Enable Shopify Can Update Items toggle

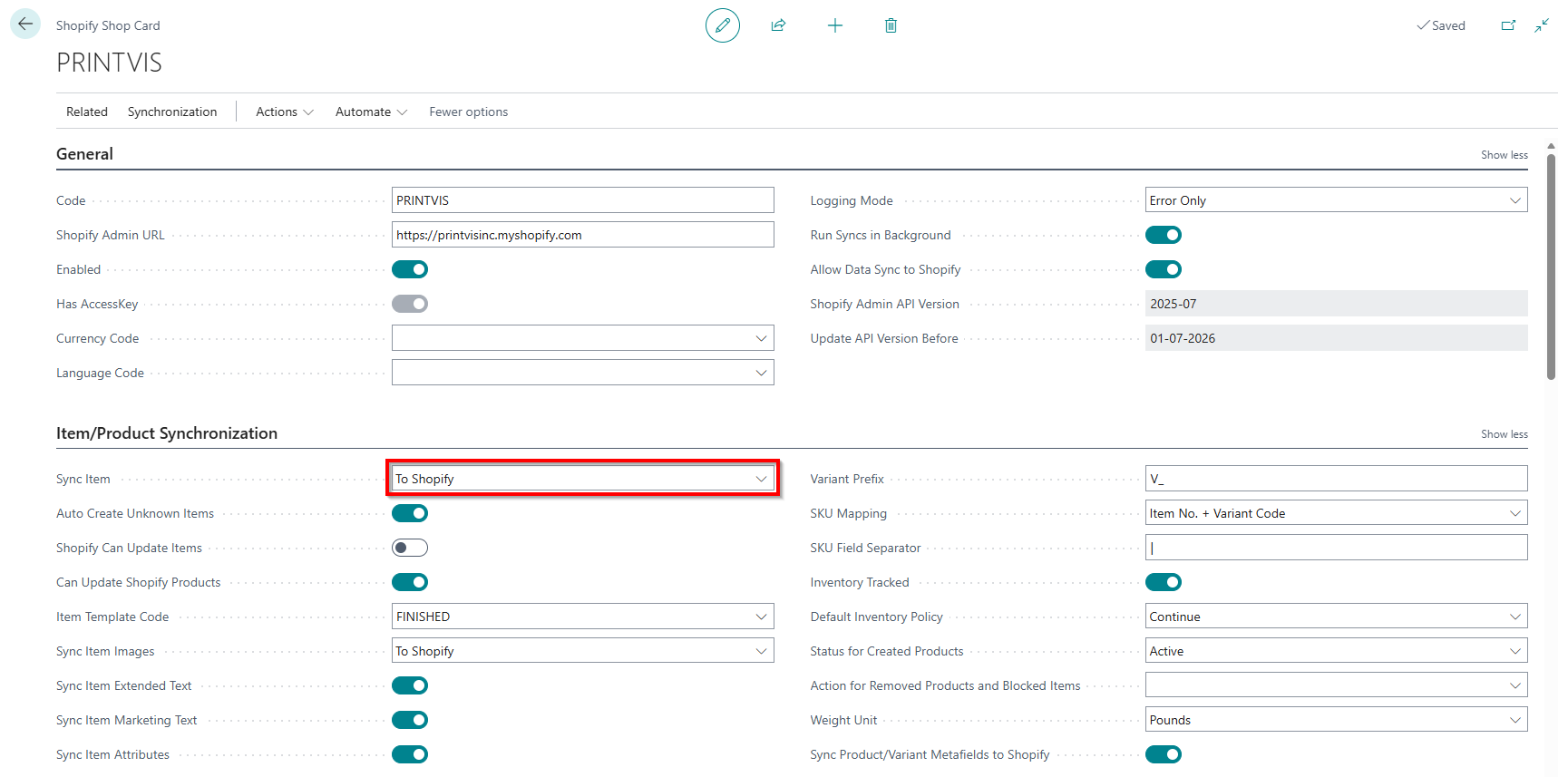tap(410, 548)
